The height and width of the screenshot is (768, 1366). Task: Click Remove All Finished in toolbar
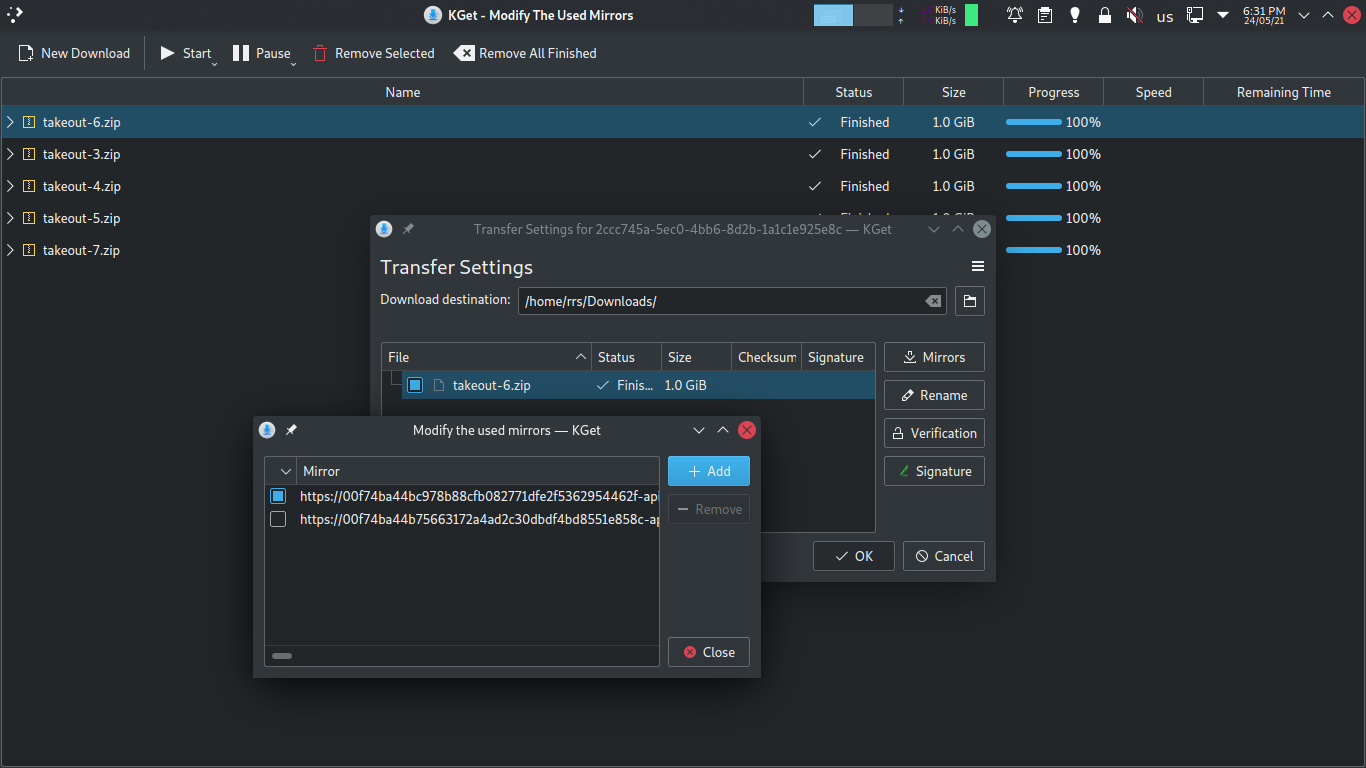tap(525, 53)
